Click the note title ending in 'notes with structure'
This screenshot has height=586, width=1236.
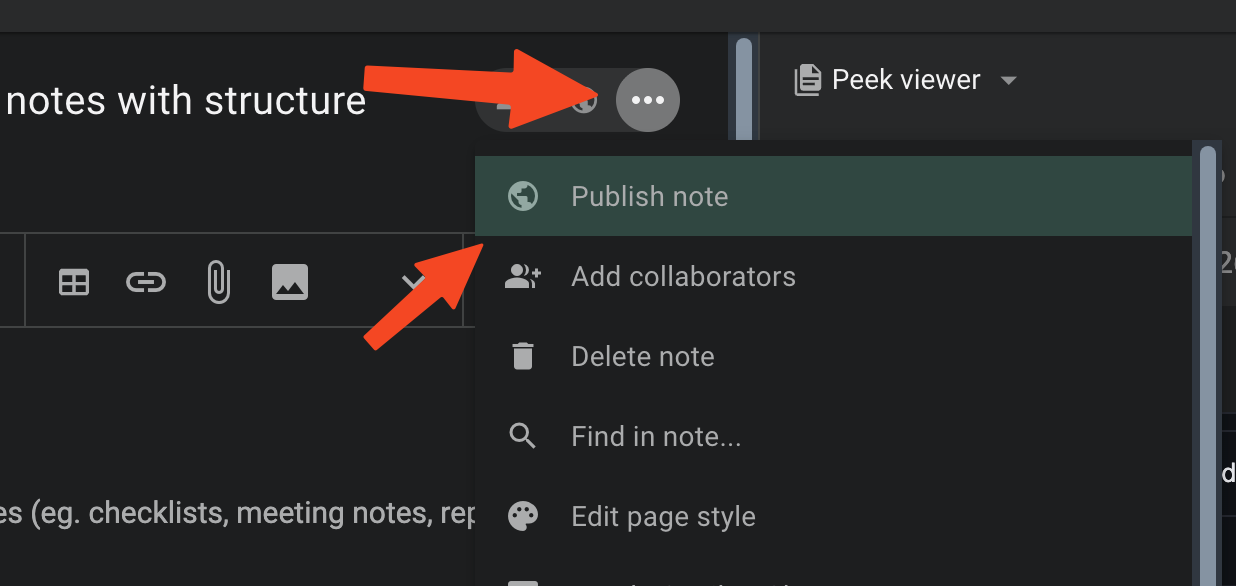coord(186,101)
